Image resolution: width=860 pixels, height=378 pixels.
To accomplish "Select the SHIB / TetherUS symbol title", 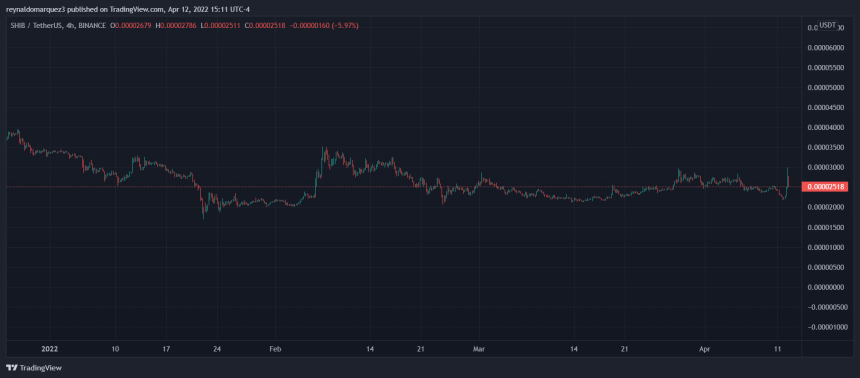I will [x=37, y=26].
